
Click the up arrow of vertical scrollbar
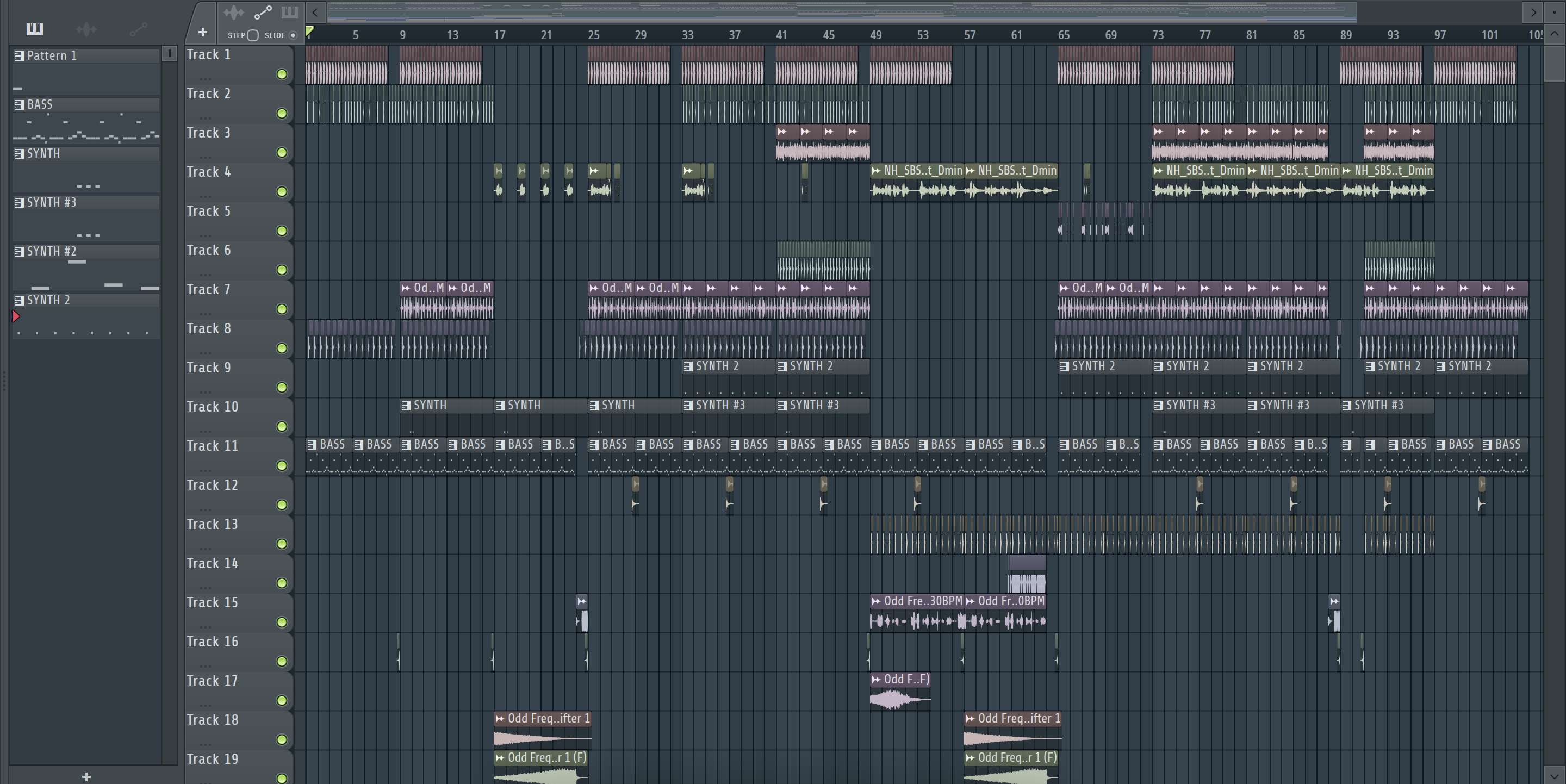click(1555, 34)
